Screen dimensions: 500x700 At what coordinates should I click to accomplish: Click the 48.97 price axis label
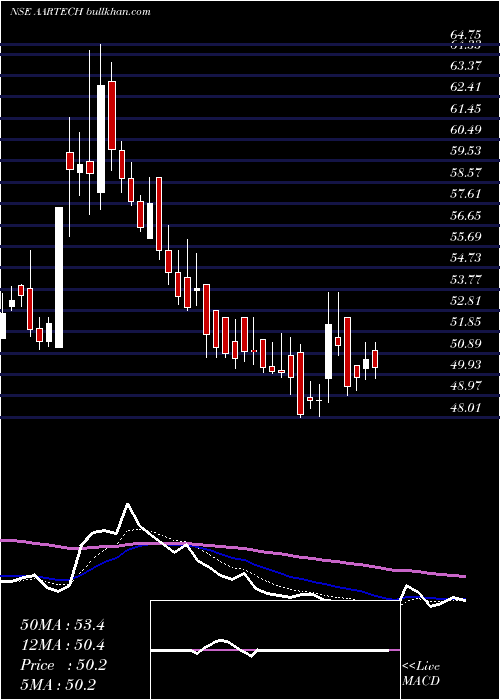(466, 386)
